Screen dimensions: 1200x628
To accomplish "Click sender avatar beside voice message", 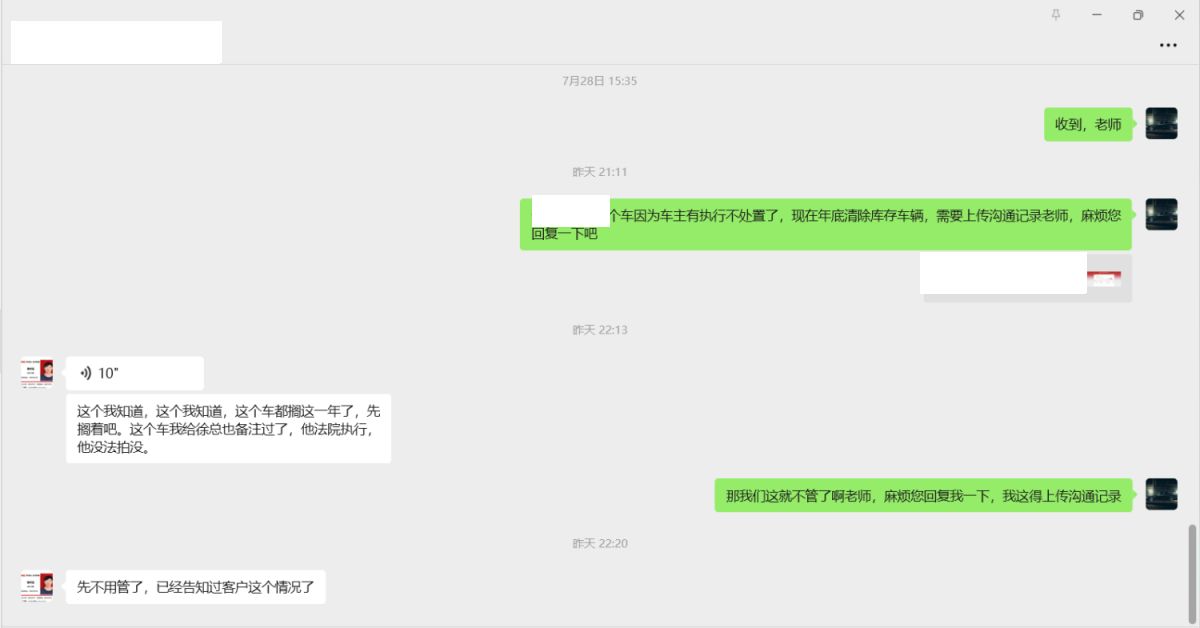I will [37, 373].
